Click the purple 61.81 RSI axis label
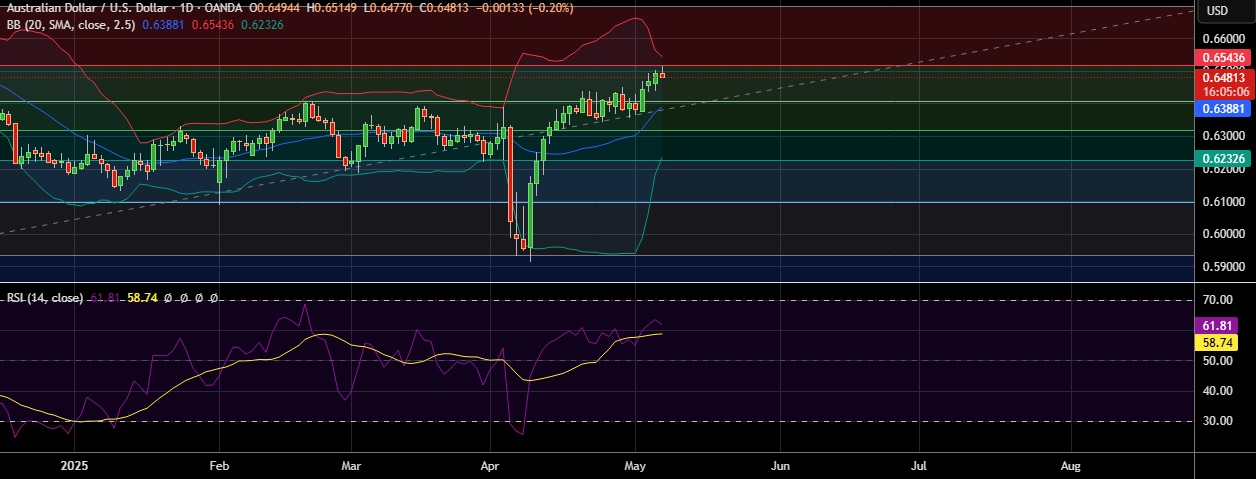 pyautogui.click(x=1219, y=325)
